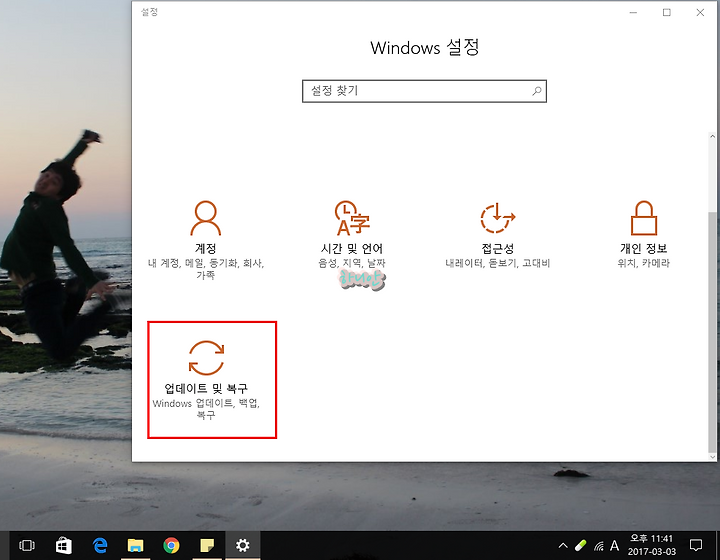Image resolution: width=720 pixels, height=560 pixels.
Task: Close the 설정 window
Action: tap(700, 12)
